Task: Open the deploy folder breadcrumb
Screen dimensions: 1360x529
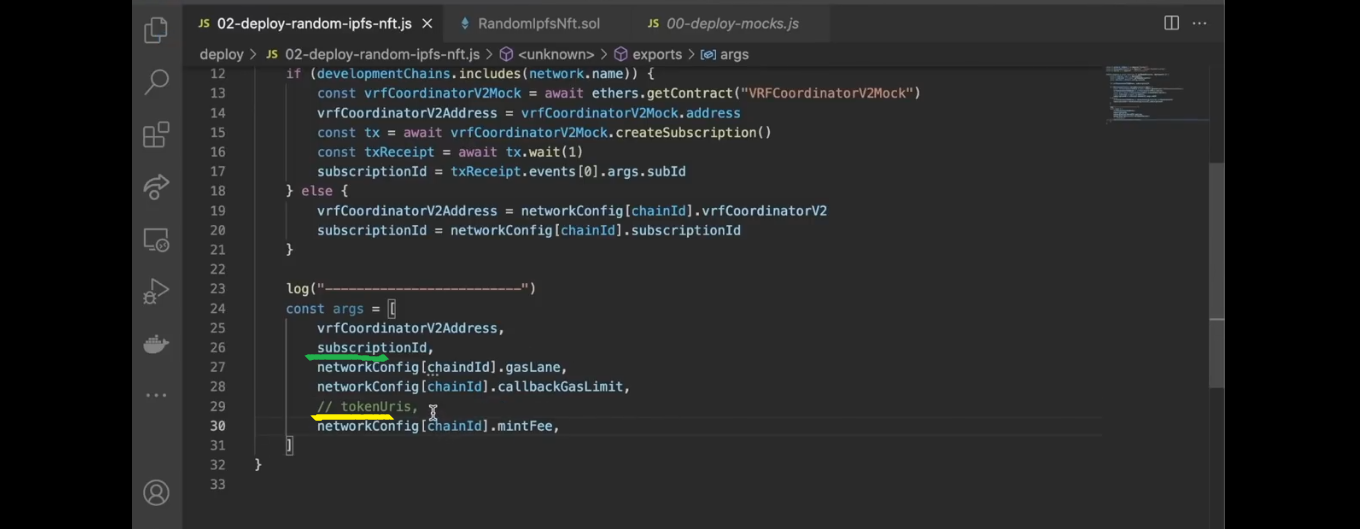Action: 221,54
